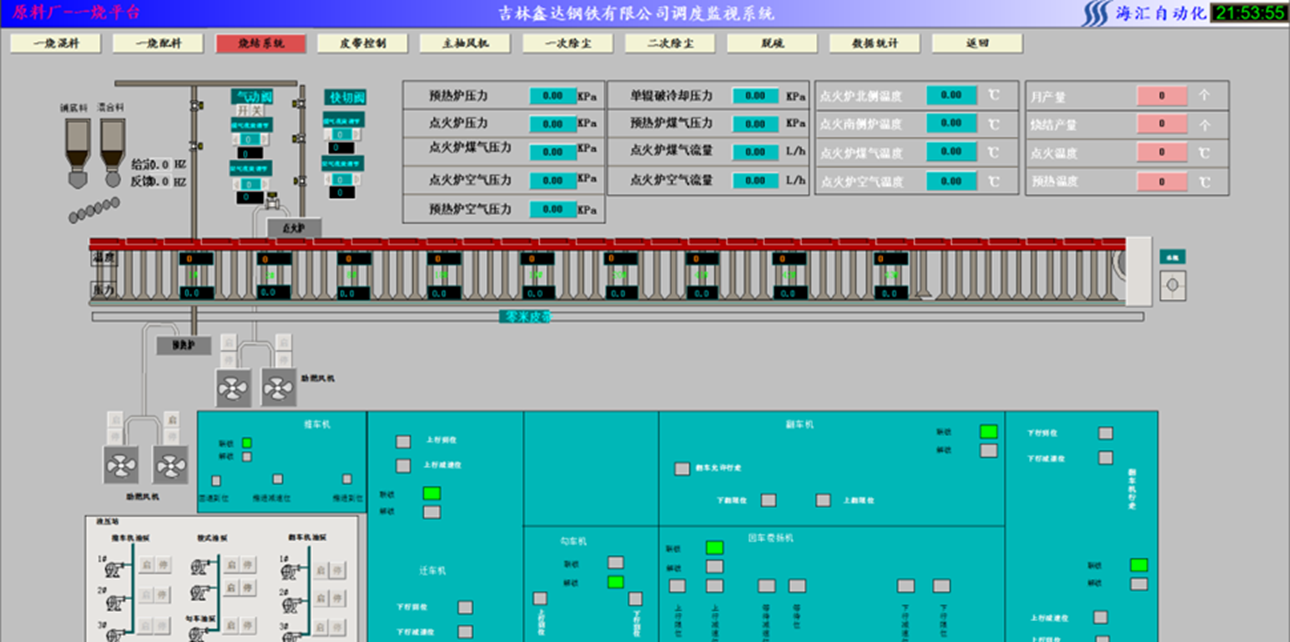Click the 1# pump icon under 翻车机油泵

click(291, 570)
